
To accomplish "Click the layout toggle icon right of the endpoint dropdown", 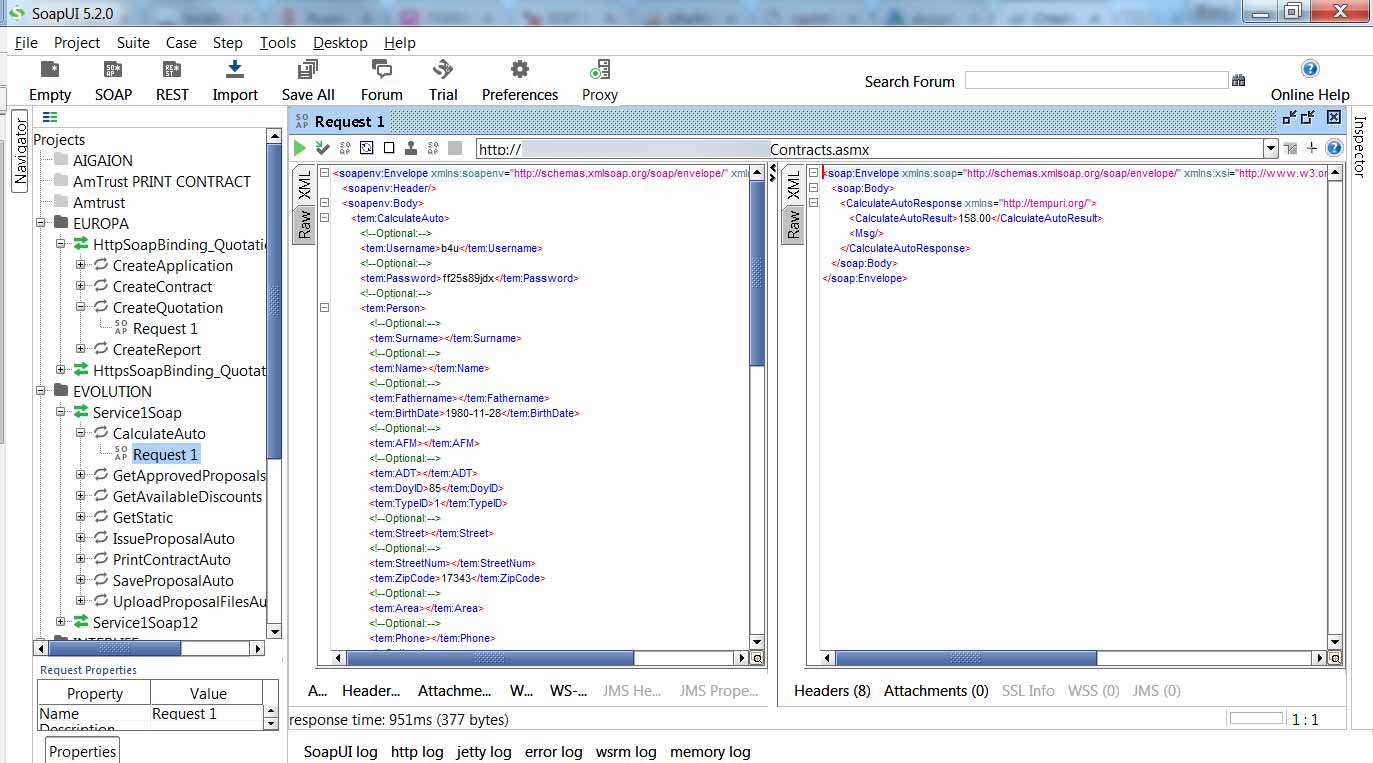I will coord(1291,149).
